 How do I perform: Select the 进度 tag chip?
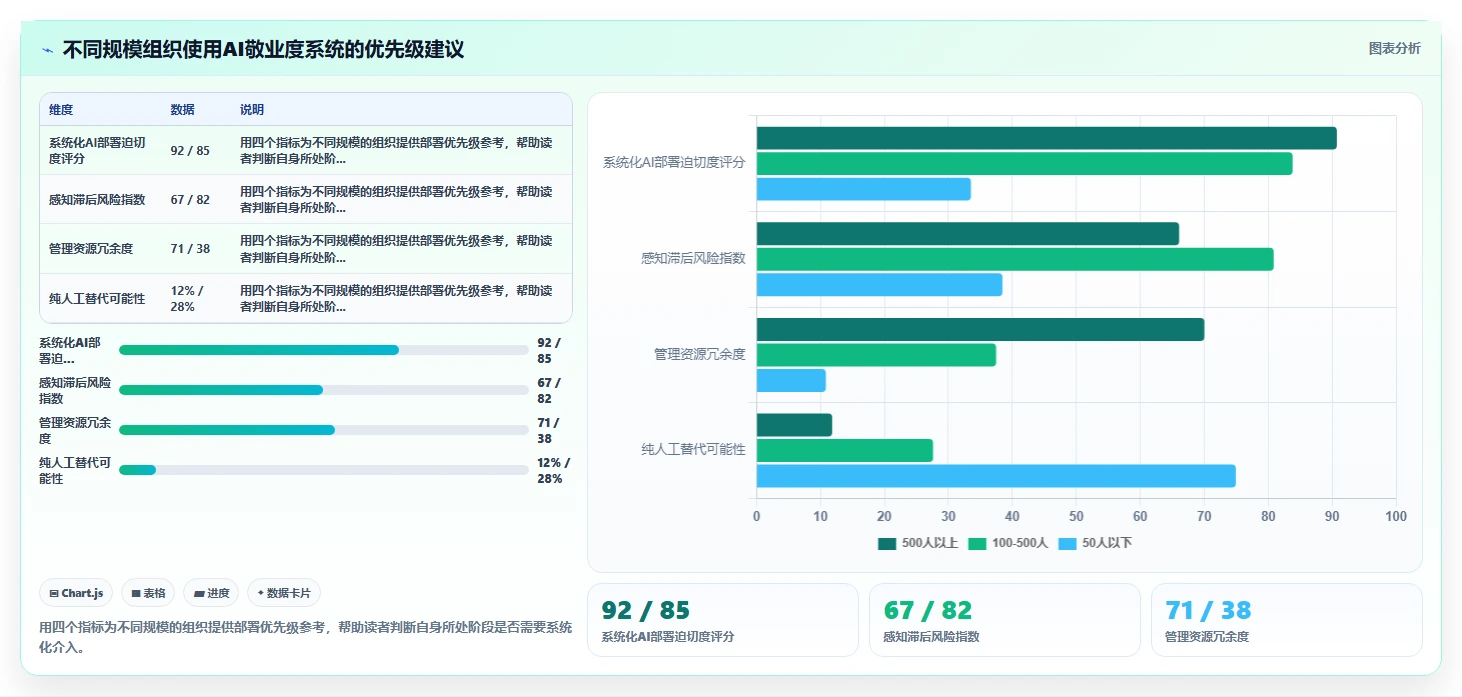[x=211, y=593]
